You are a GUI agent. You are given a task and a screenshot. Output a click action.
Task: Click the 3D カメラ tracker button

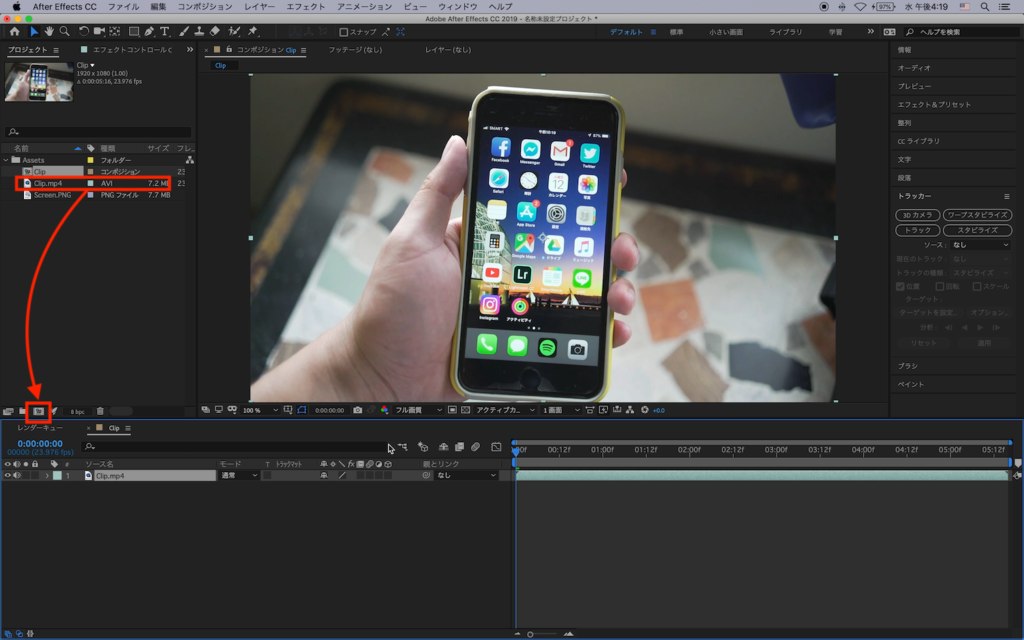[917, 215]
